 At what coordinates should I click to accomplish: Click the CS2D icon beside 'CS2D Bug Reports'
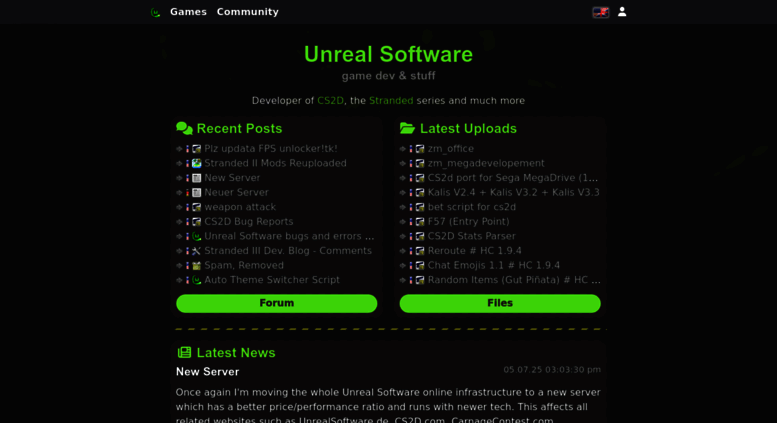(x=197, y=221)
